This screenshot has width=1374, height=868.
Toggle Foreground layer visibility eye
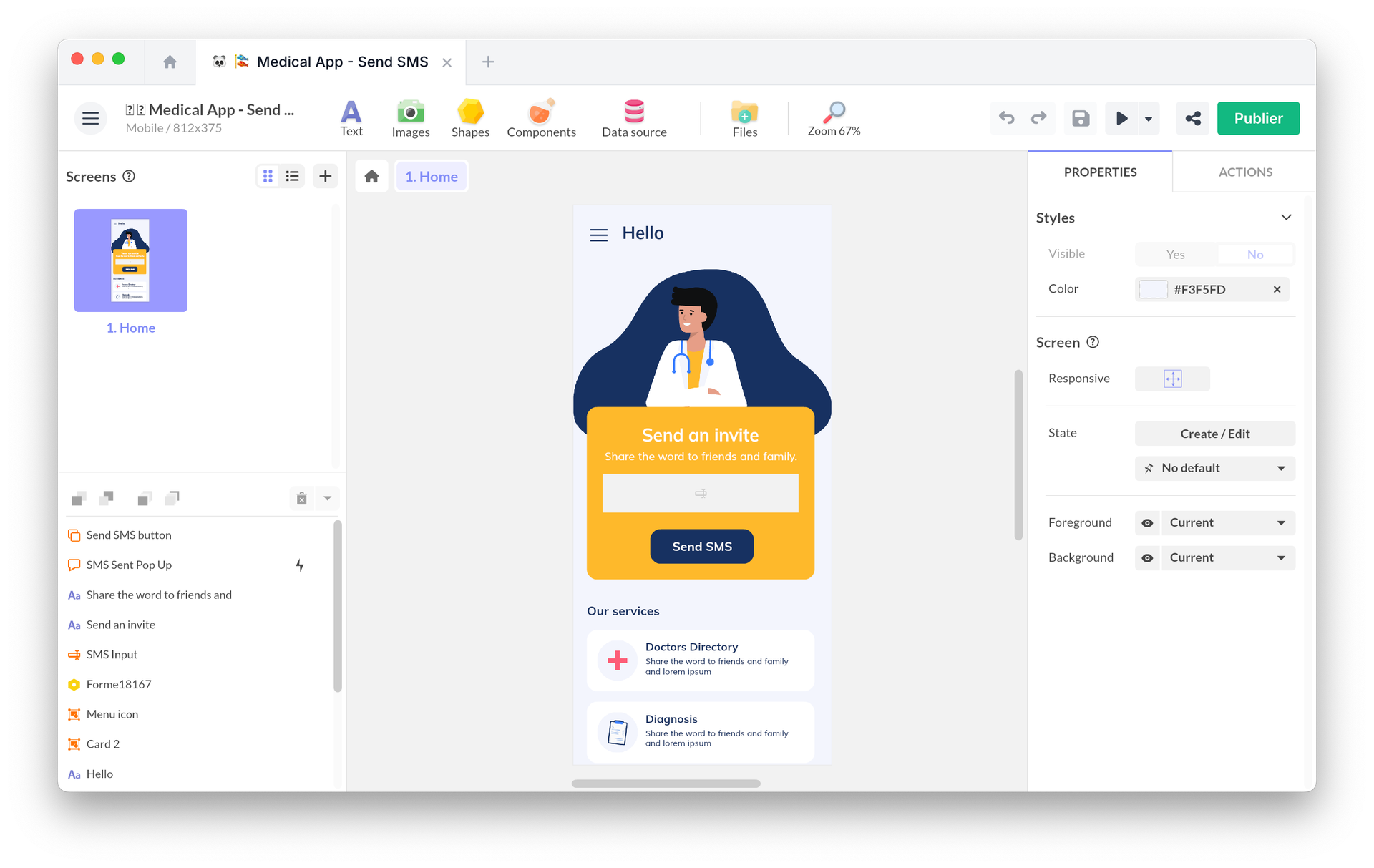click(1148, 523)
